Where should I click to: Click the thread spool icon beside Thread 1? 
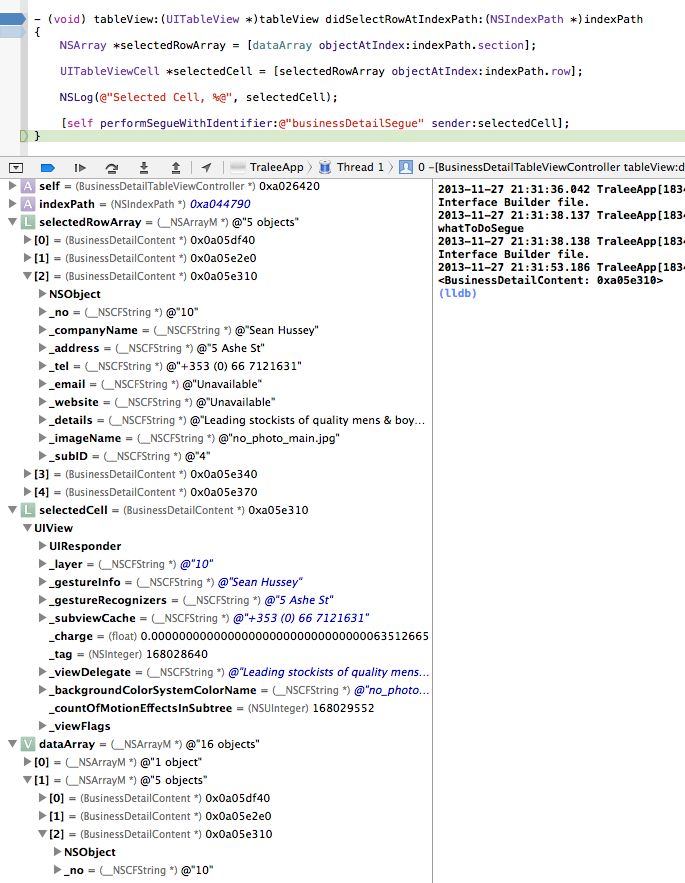point(325,167)
